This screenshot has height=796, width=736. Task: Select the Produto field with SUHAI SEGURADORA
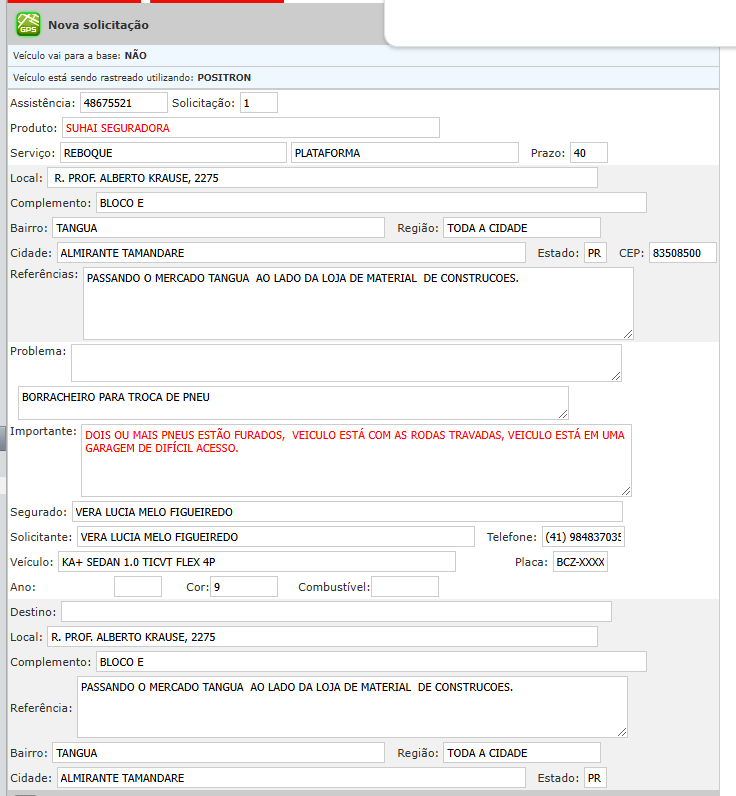coord(250,128)
